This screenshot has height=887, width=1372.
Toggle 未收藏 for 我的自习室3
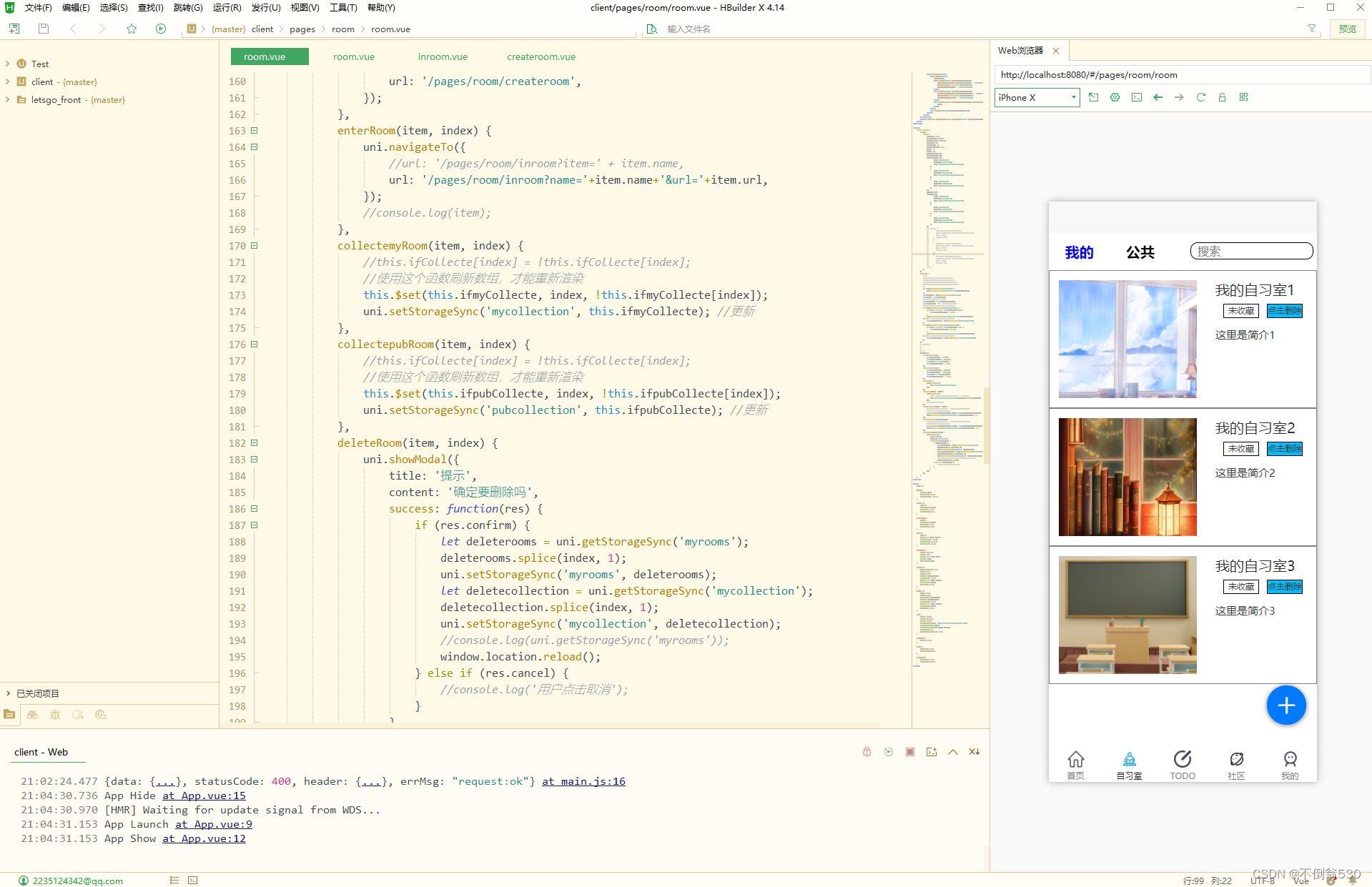pyautogui.click(x=1241, y=587)
